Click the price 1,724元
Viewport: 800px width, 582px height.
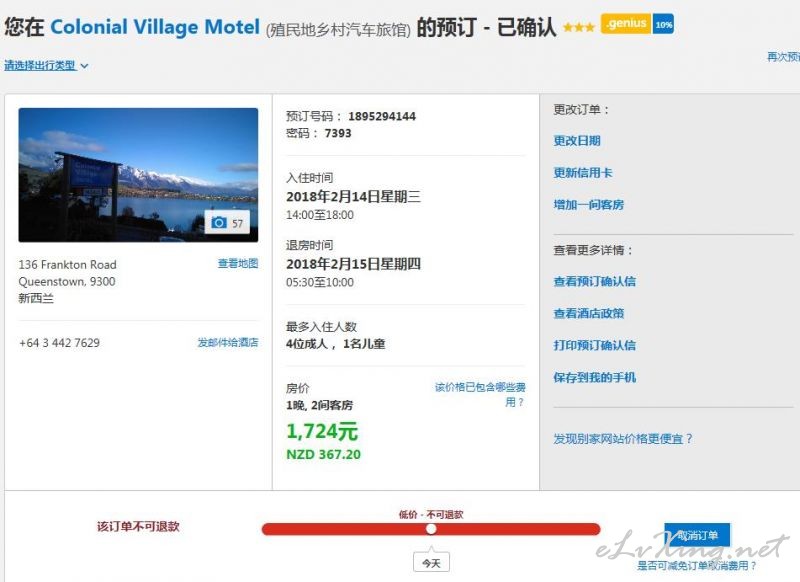(322, 432)
